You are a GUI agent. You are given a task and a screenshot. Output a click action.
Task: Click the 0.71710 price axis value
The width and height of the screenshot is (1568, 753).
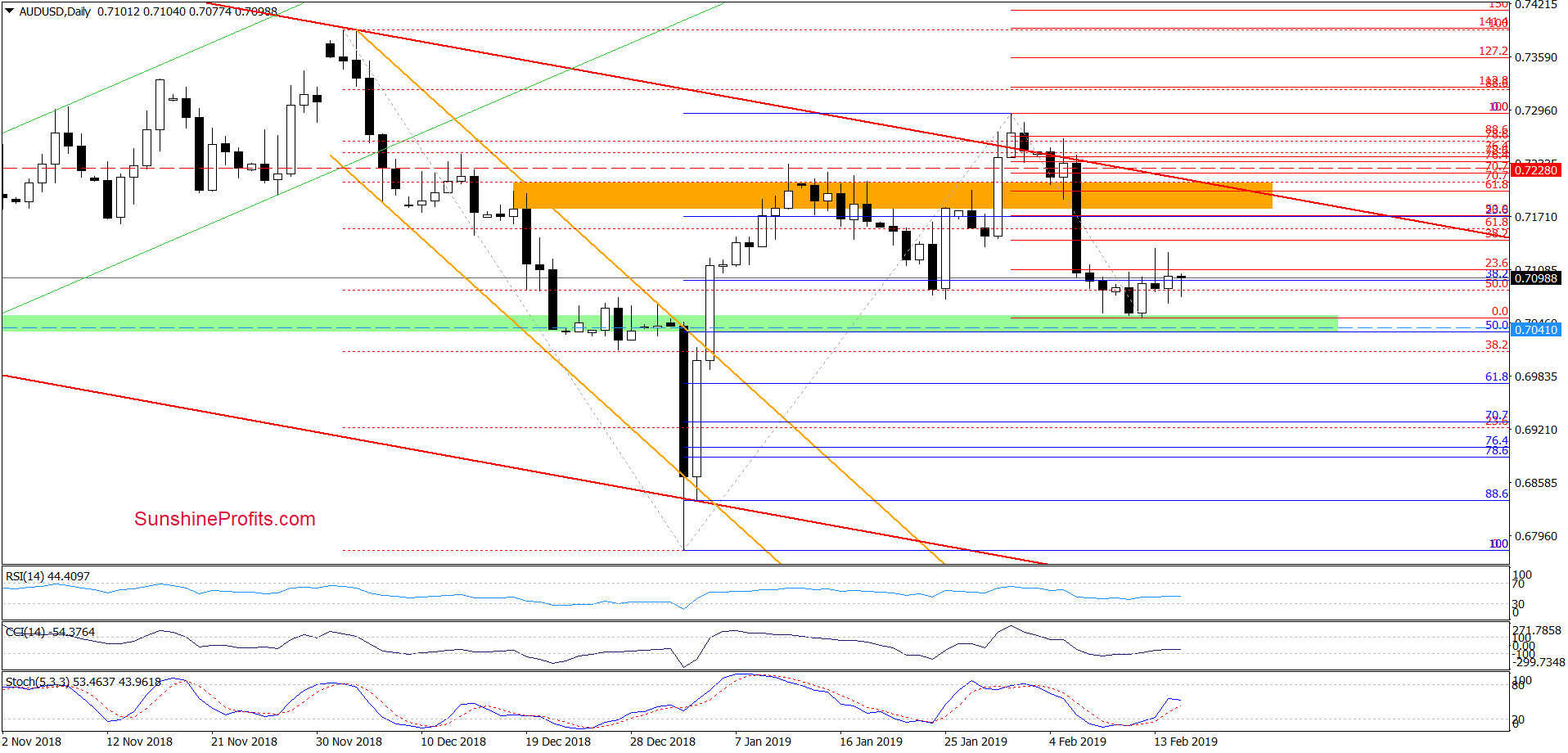pos(1536,217)
